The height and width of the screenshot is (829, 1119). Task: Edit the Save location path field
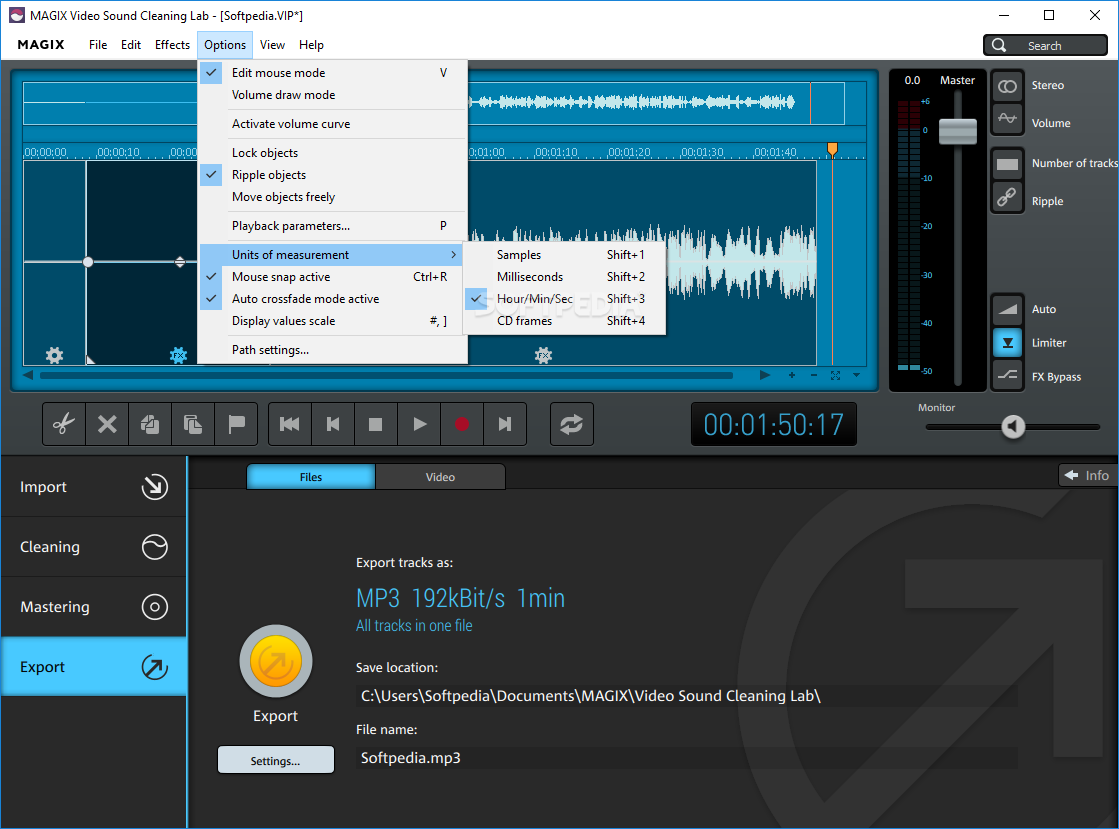[x=686, y=696]
